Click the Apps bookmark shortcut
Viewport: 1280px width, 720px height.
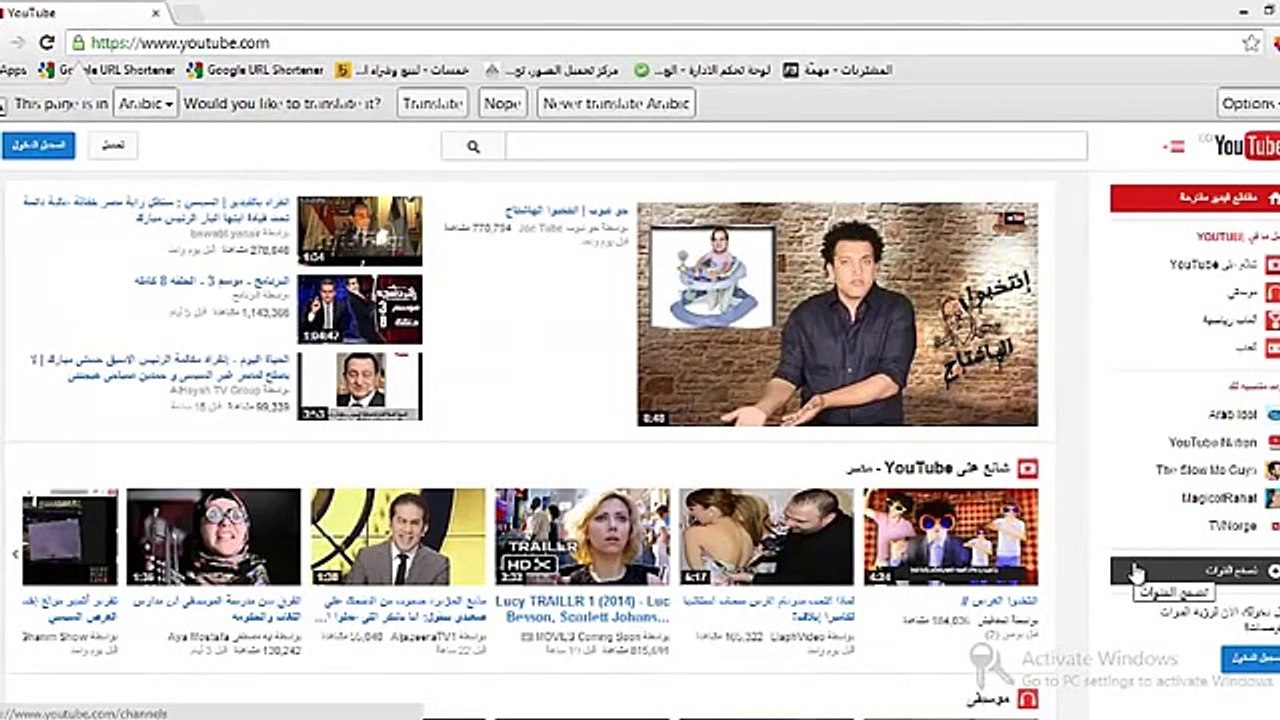(x=13, y=71)
